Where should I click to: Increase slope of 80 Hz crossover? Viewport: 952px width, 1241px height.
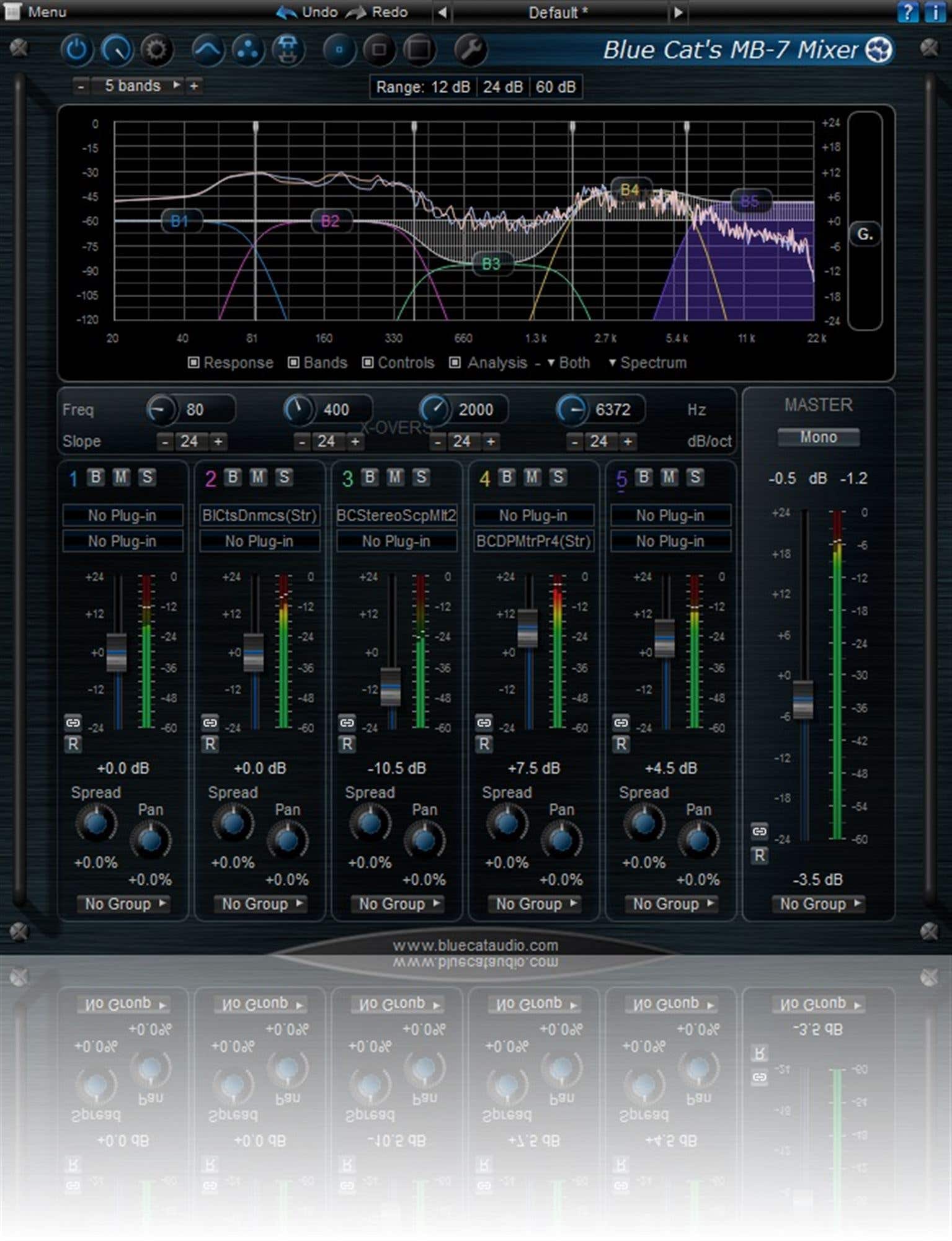[x=218, y=441]
